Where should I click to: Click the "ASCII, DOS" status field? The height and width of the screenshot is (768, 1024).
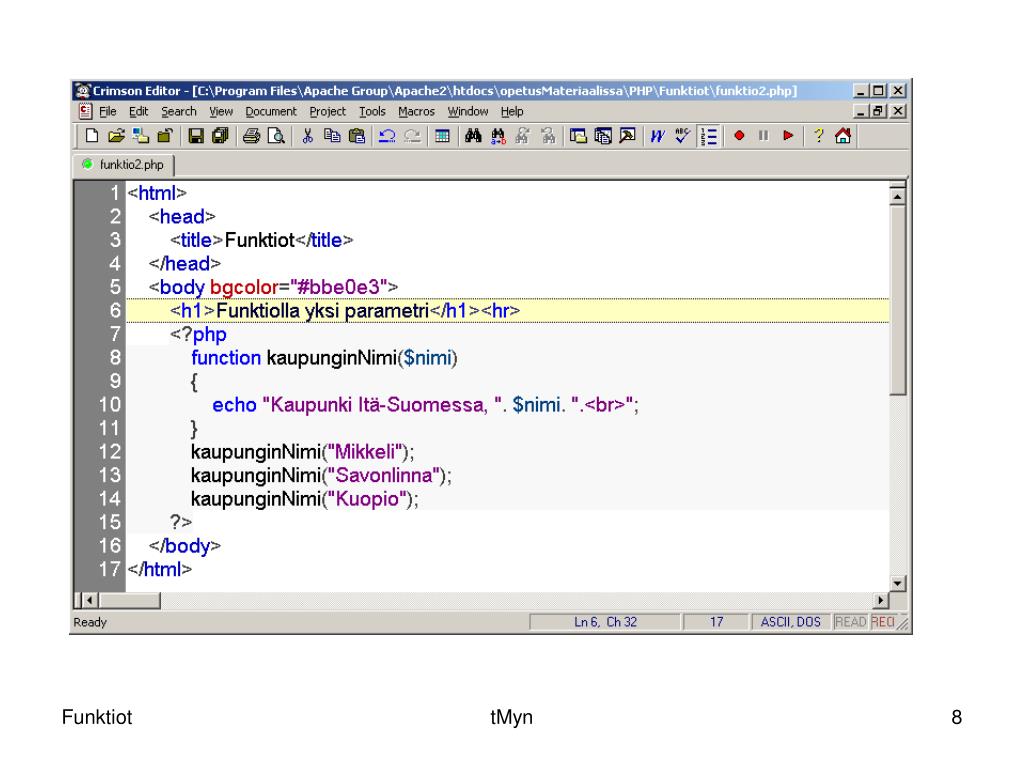click(790, 622)
